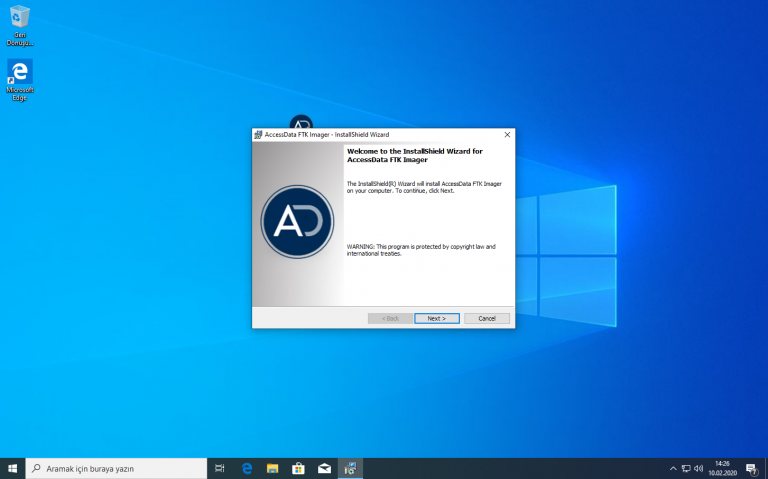The image size is (768, 479).
Task: Click the installer's taskbar button
Action: click(x=350, y=469)
